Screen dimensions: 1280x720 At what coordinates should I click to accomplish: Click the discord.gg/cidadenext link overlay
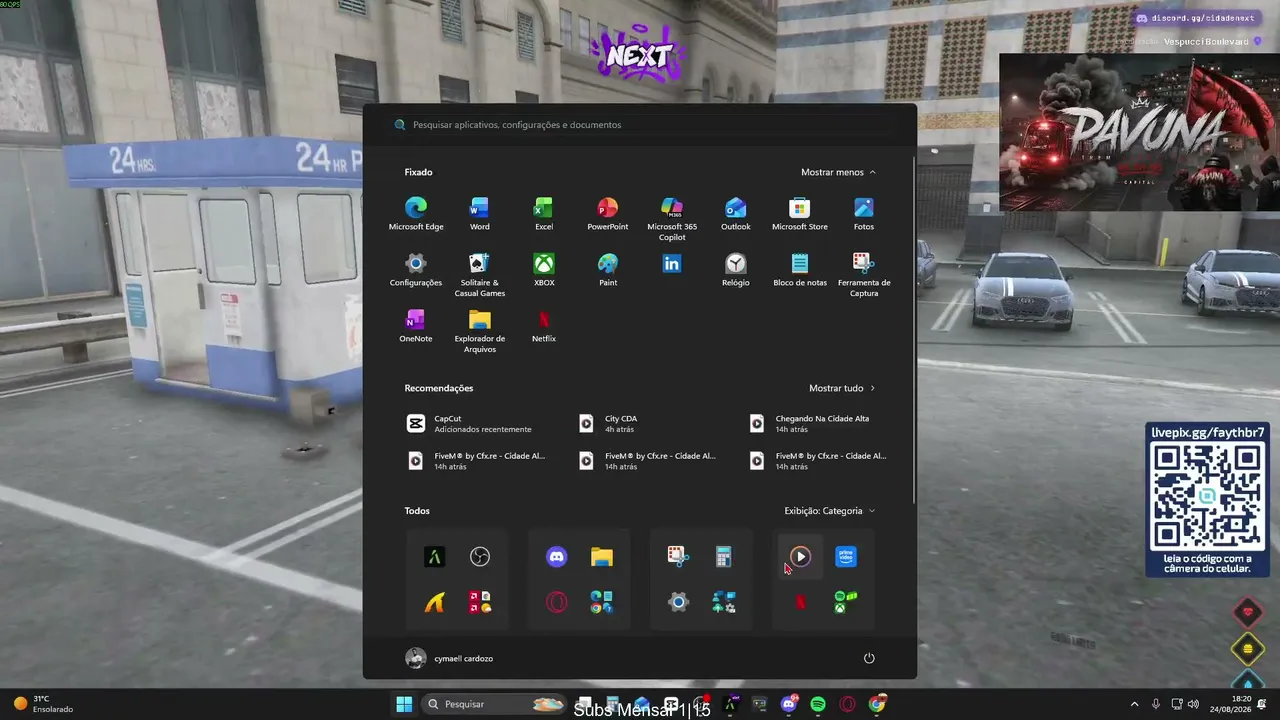point(1195,18)
